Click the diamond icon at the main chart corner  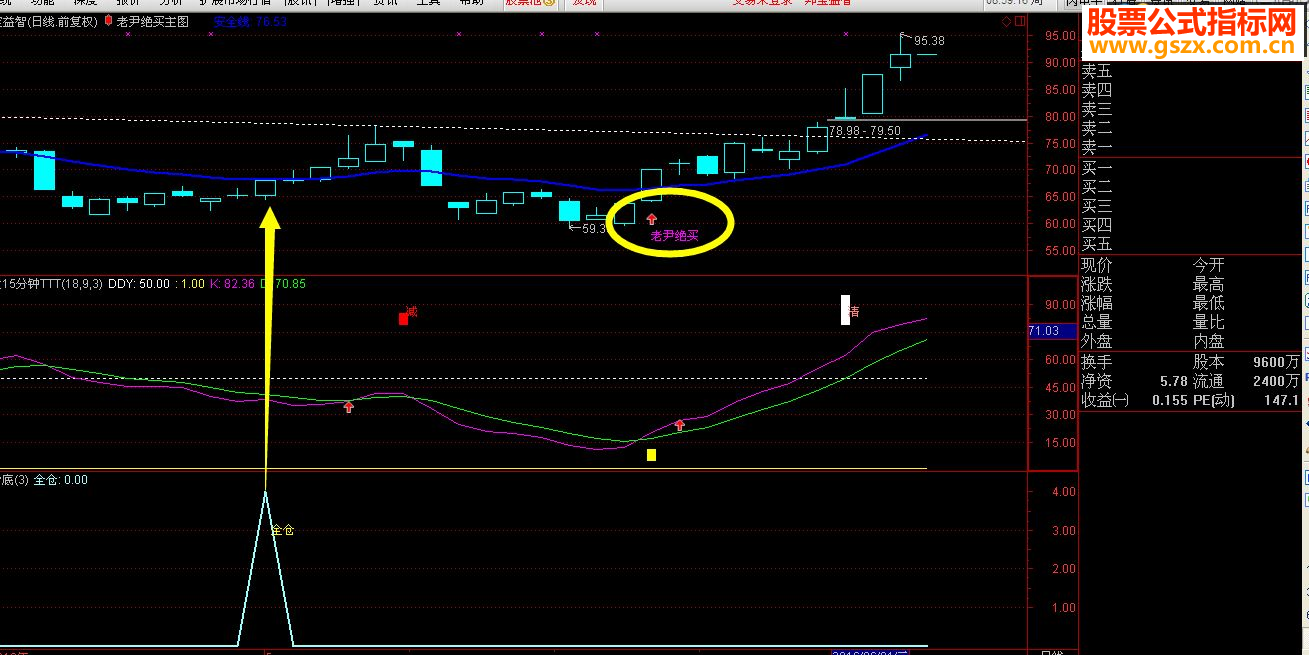[1005, 21]
